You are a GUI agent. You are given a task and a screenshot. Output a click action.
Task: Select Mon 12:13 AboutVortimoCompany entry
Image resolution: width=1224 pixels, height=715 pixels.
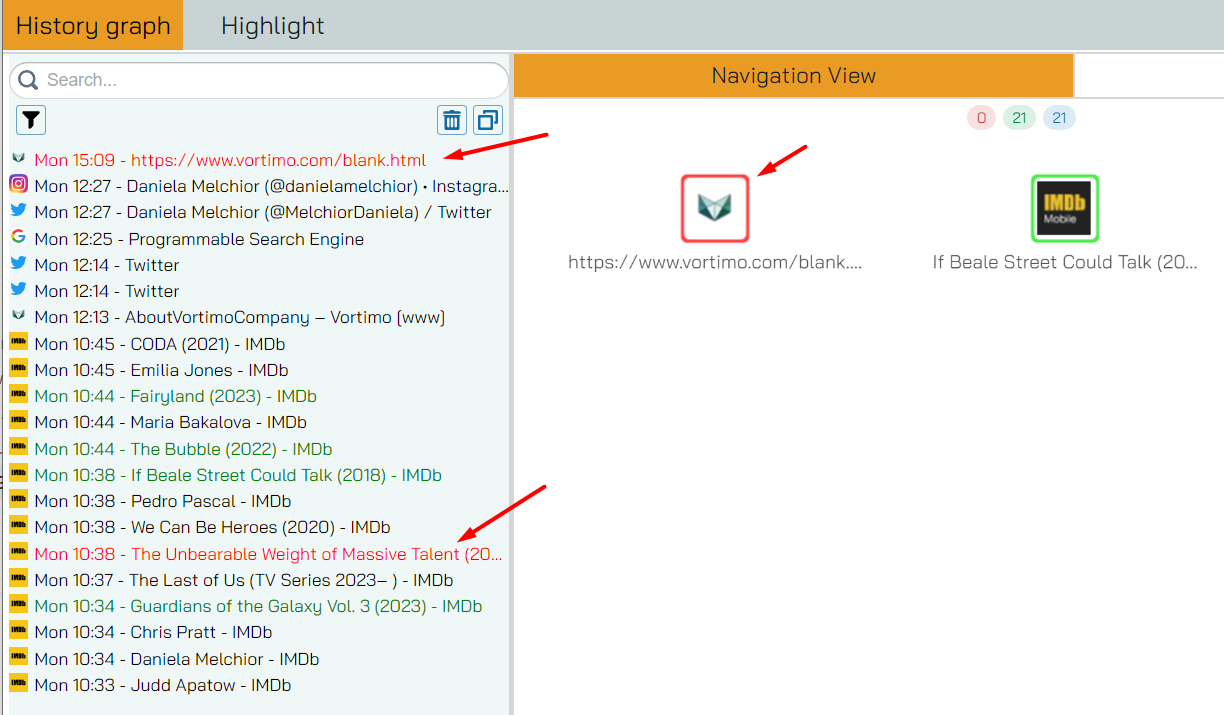click(240, 317)
